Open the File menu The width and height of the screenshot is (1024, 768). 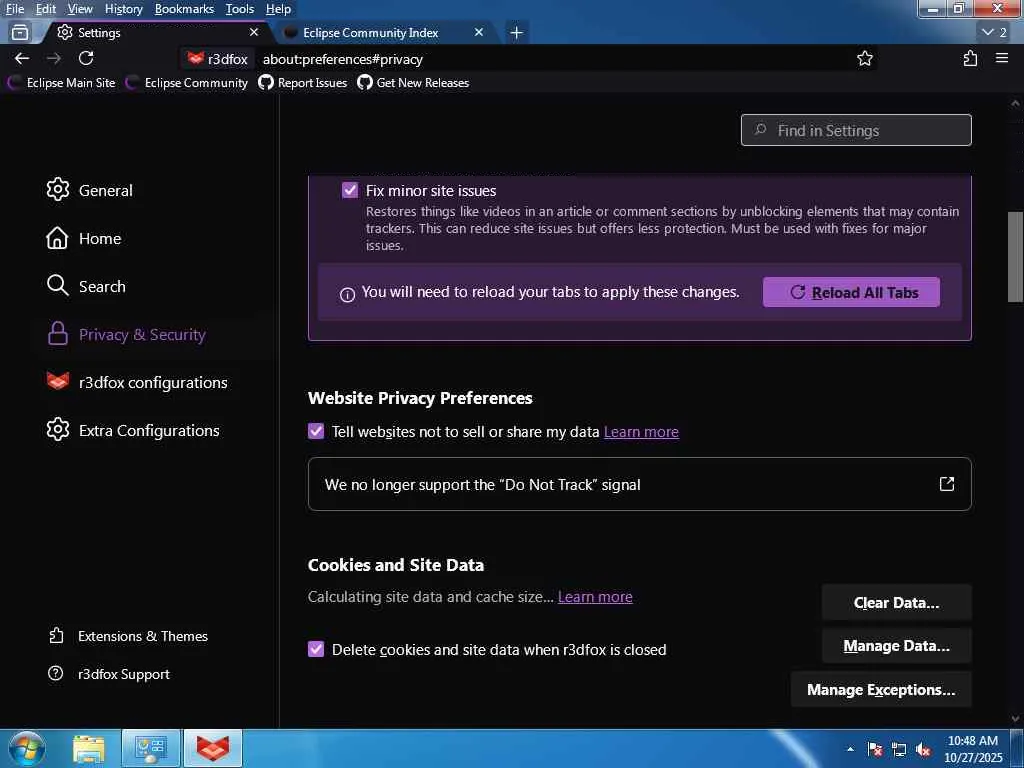(x=14, y=8)
